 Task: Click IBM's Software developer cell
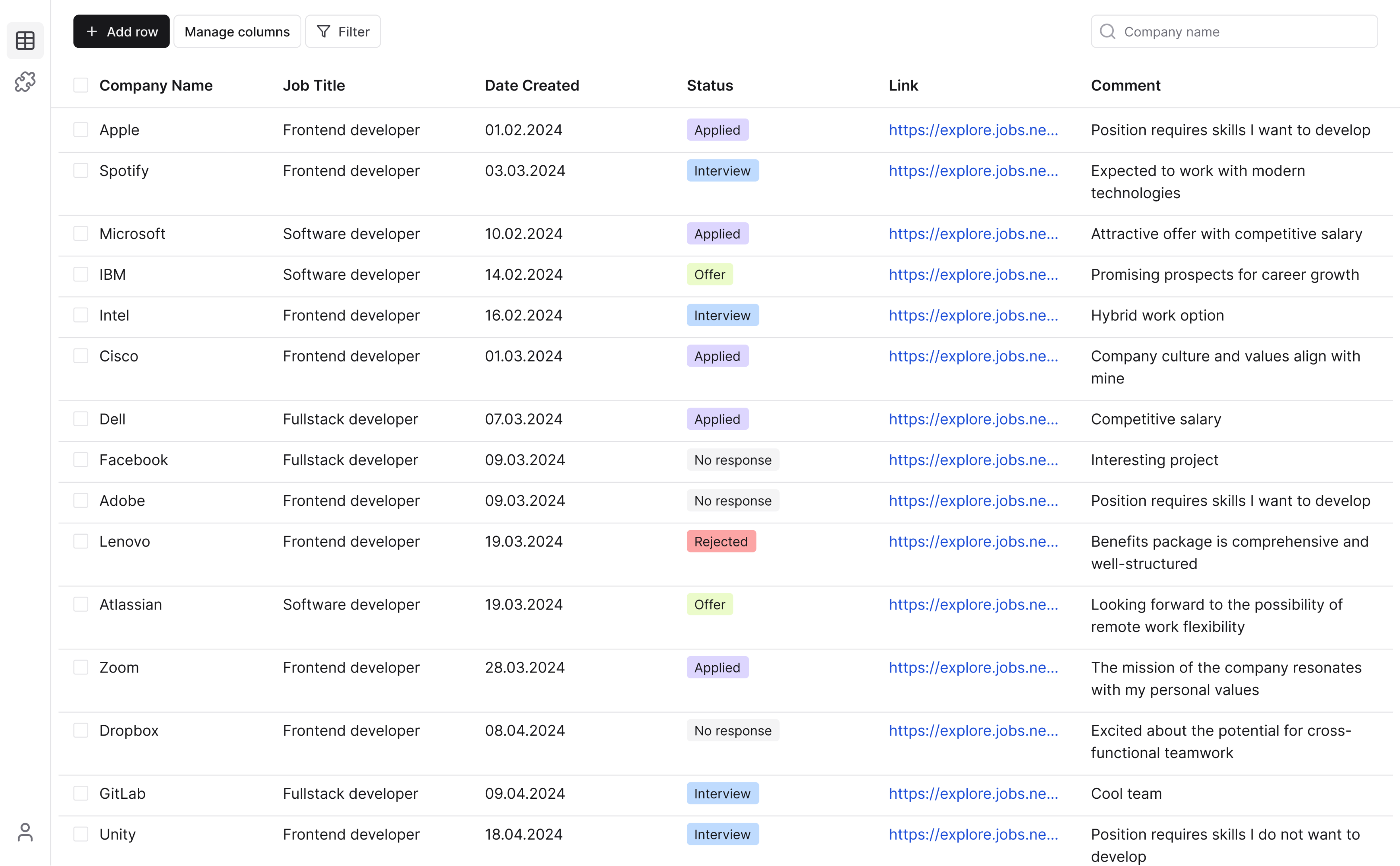tap(351, 274)
